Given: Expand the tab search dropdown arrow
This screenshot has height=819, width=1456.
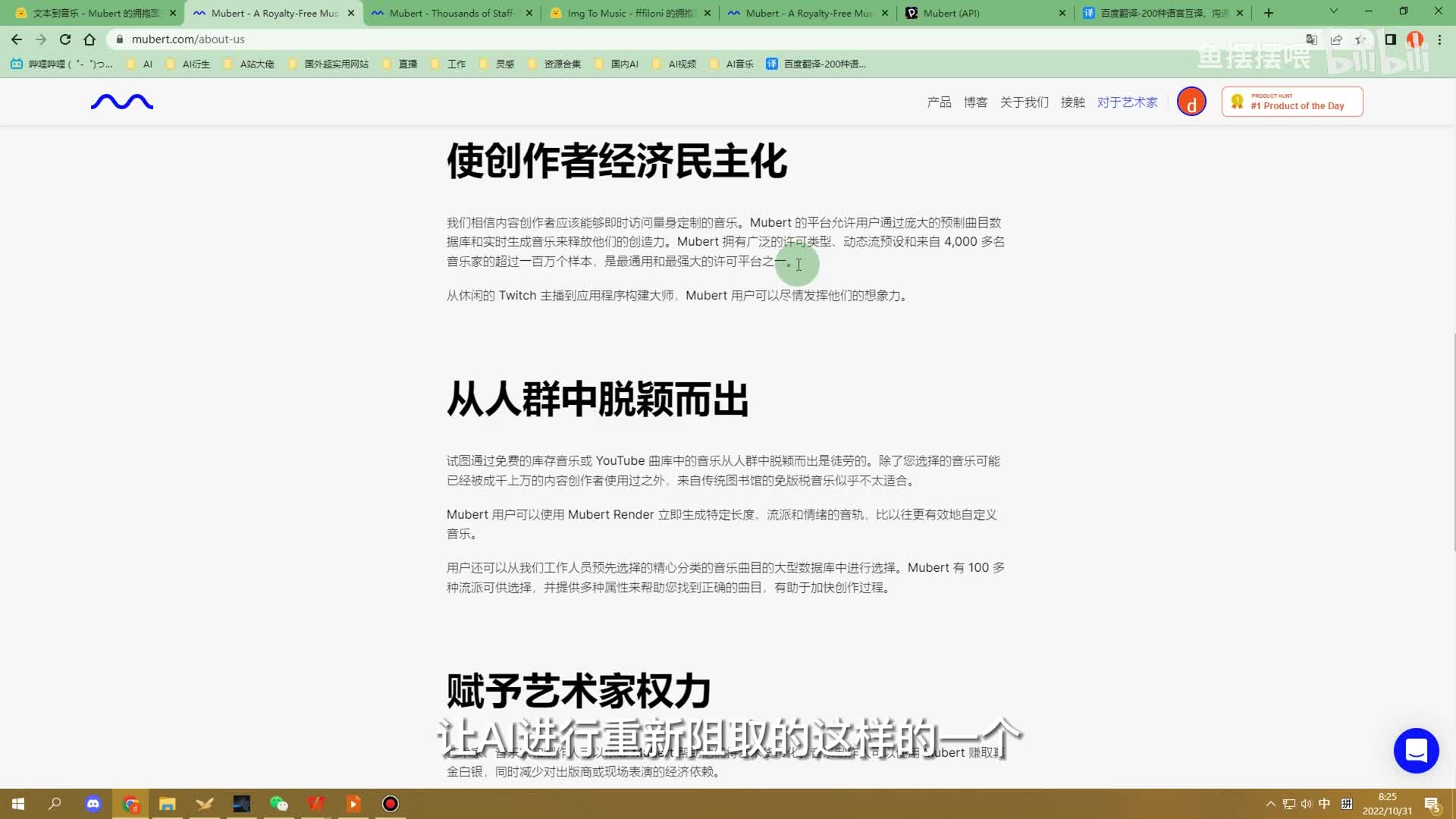Looking at the screenshot, I should (x=1333, y=12).
